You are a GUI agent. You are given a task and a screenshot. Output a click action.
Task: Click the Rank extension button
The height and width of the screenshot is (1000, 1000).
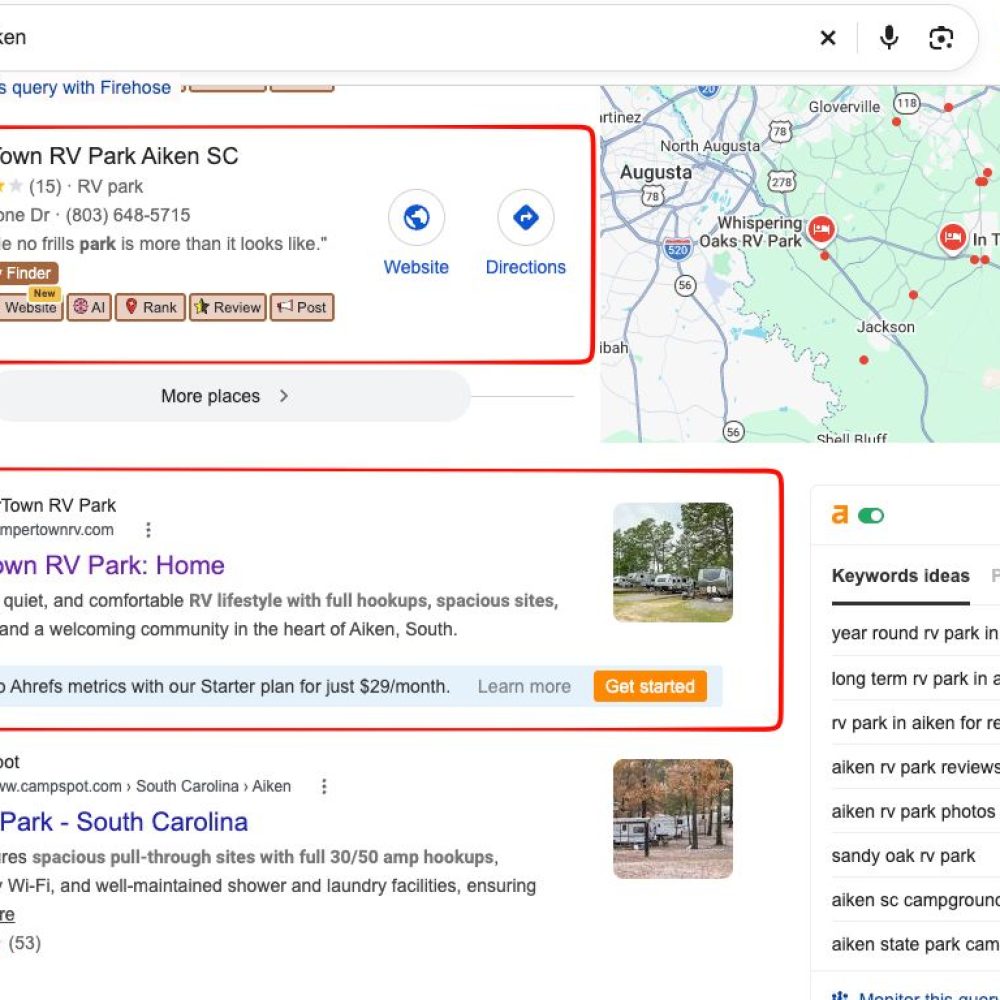pos(151,307)
